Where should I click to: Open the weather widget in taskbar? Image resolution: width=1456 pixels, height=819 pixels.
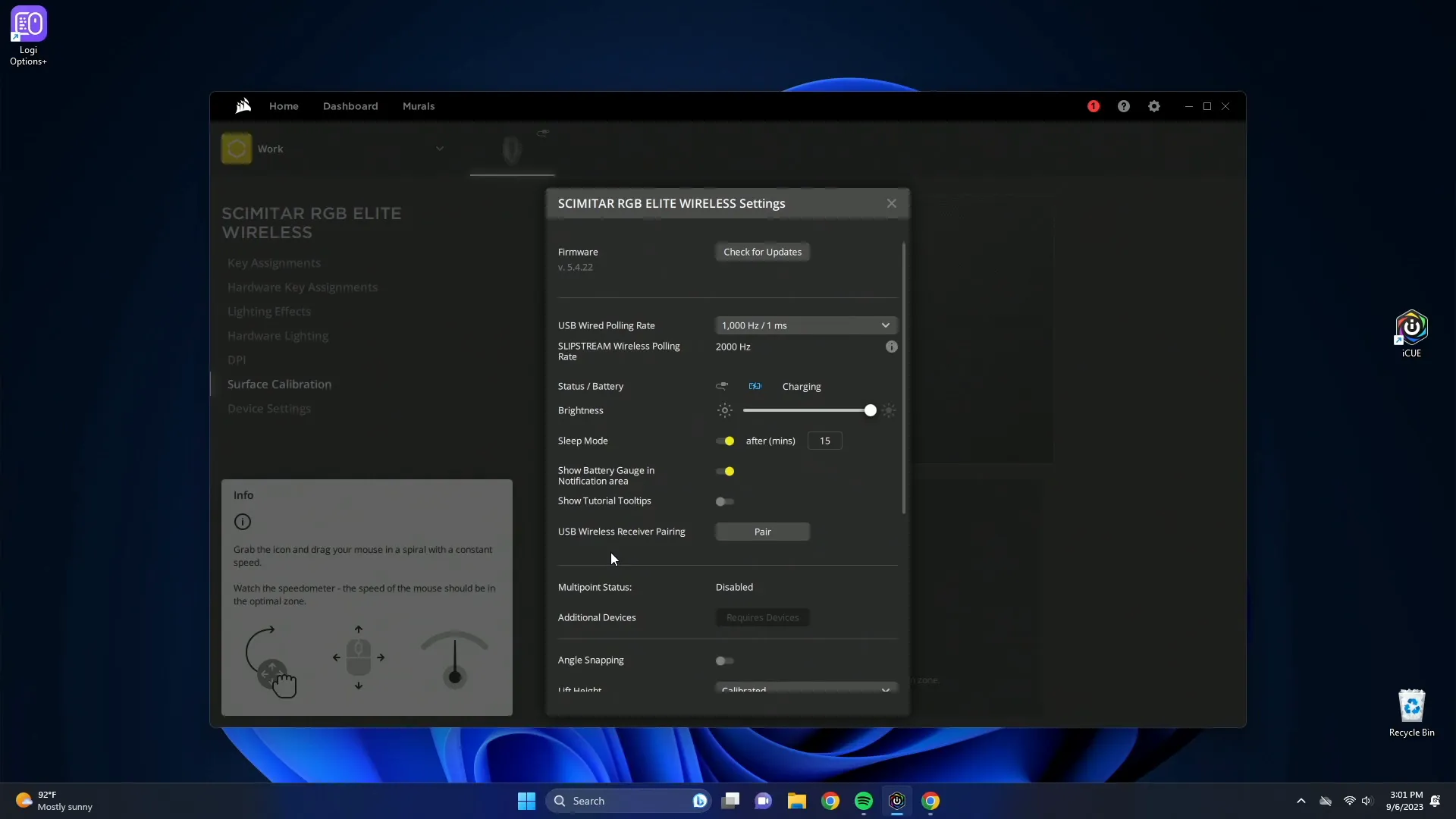tap(55, 801)
